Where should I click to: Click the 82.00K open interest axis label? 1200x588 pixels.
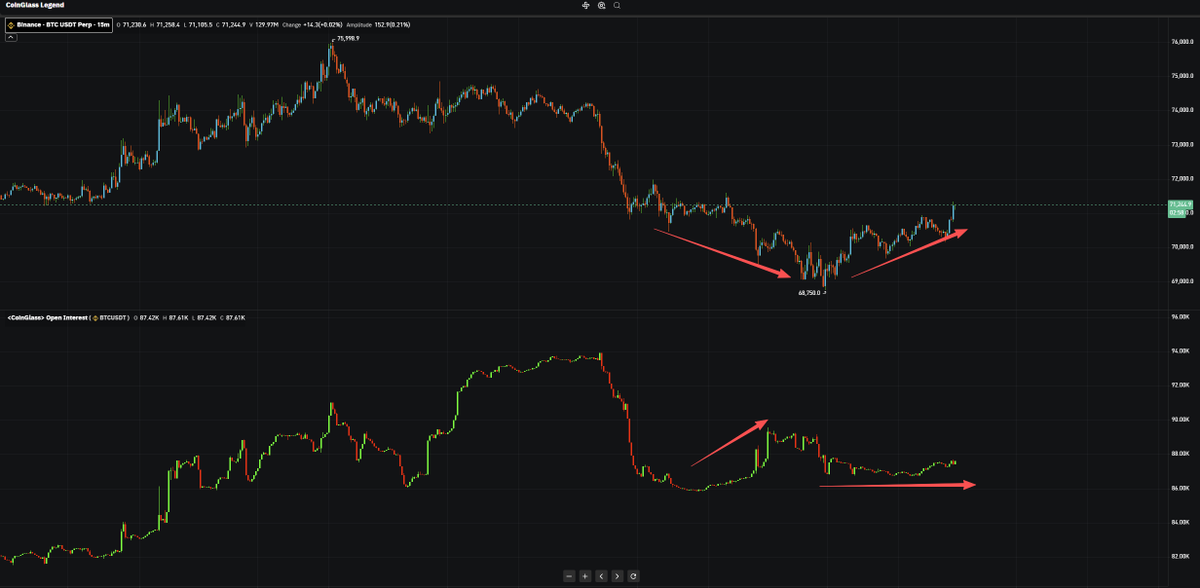[x=1180, y=556]
